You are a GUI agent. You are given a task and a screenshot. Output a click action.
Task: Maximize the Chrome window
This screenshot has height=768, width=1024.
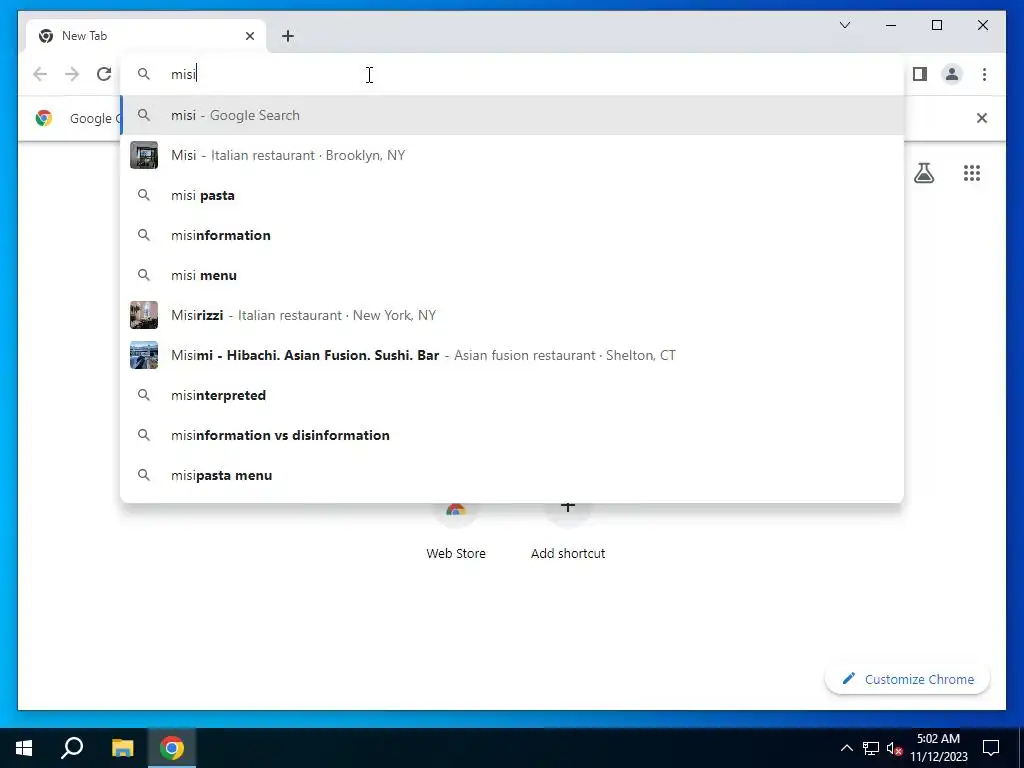(936, 25)
